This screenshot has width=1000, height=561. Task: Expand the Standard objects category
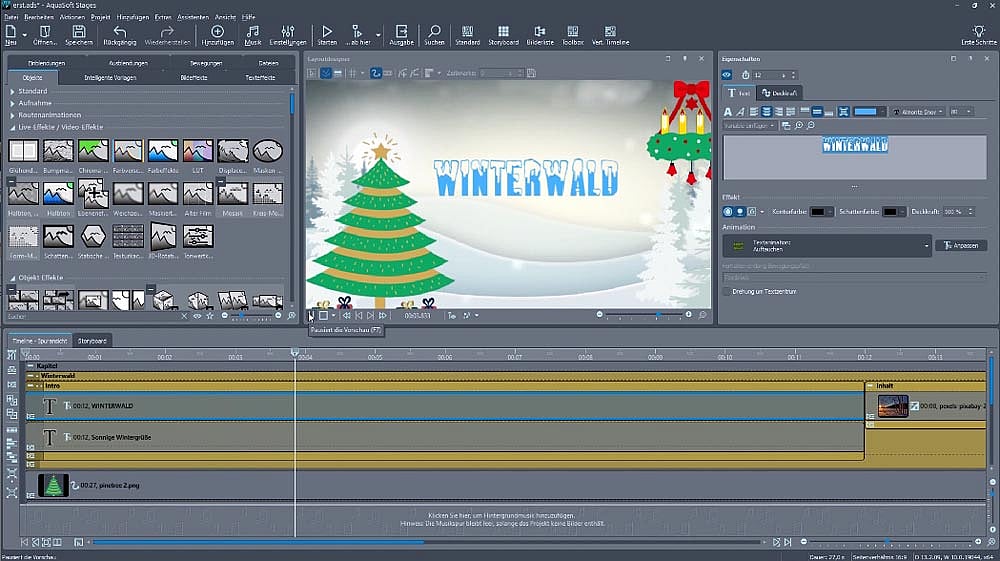13,91
